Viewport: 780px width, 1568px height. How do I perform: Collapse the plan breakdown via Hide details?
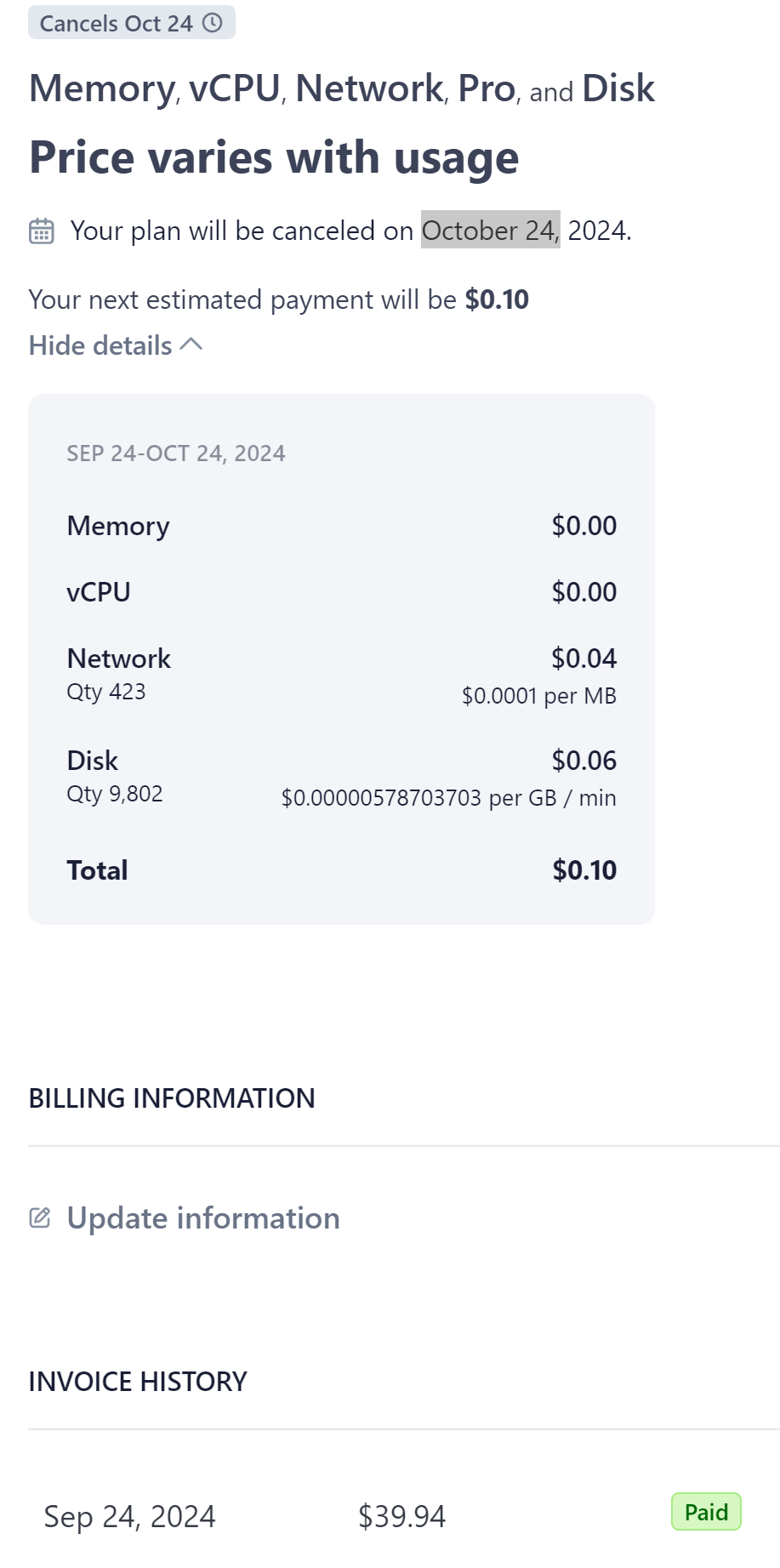100,345
